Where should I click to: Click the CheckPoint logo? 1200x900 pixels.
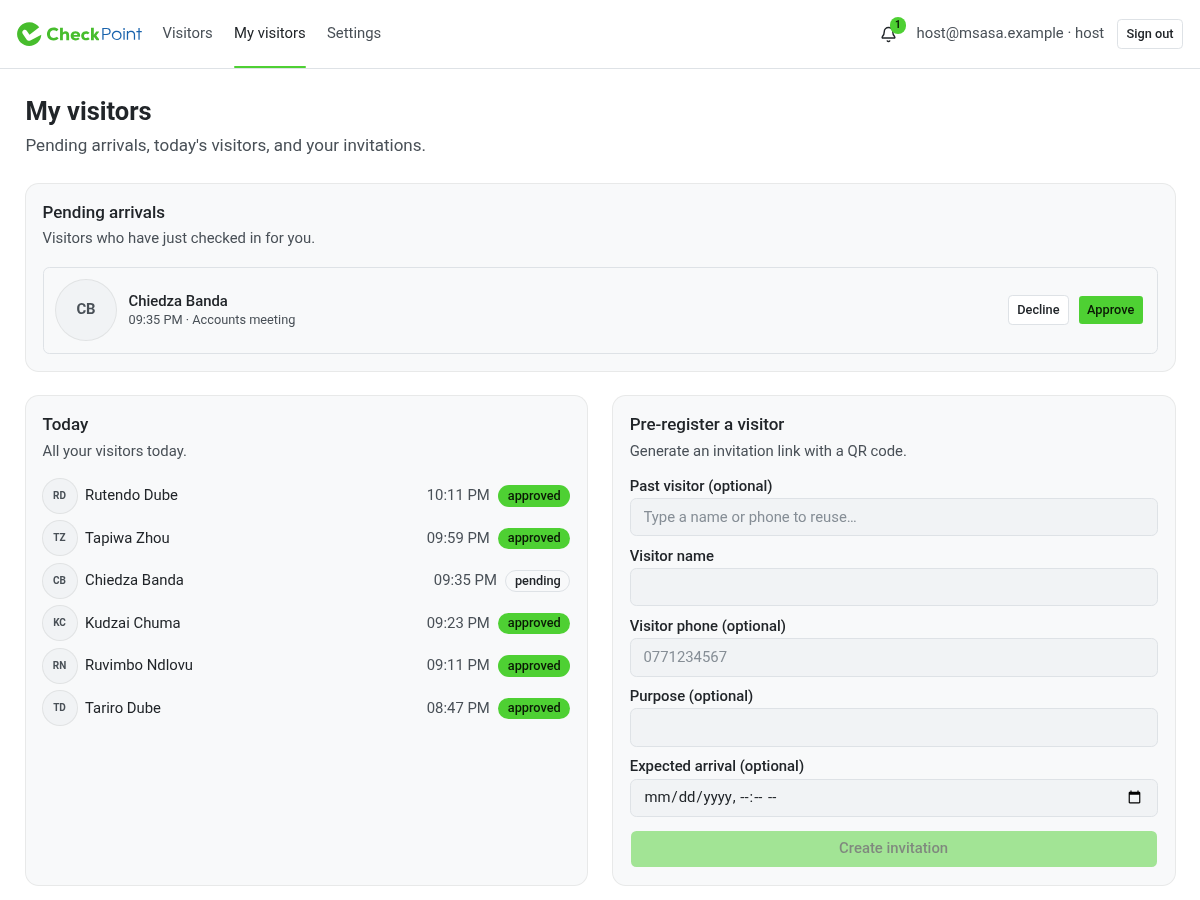[x=80, y=34]
